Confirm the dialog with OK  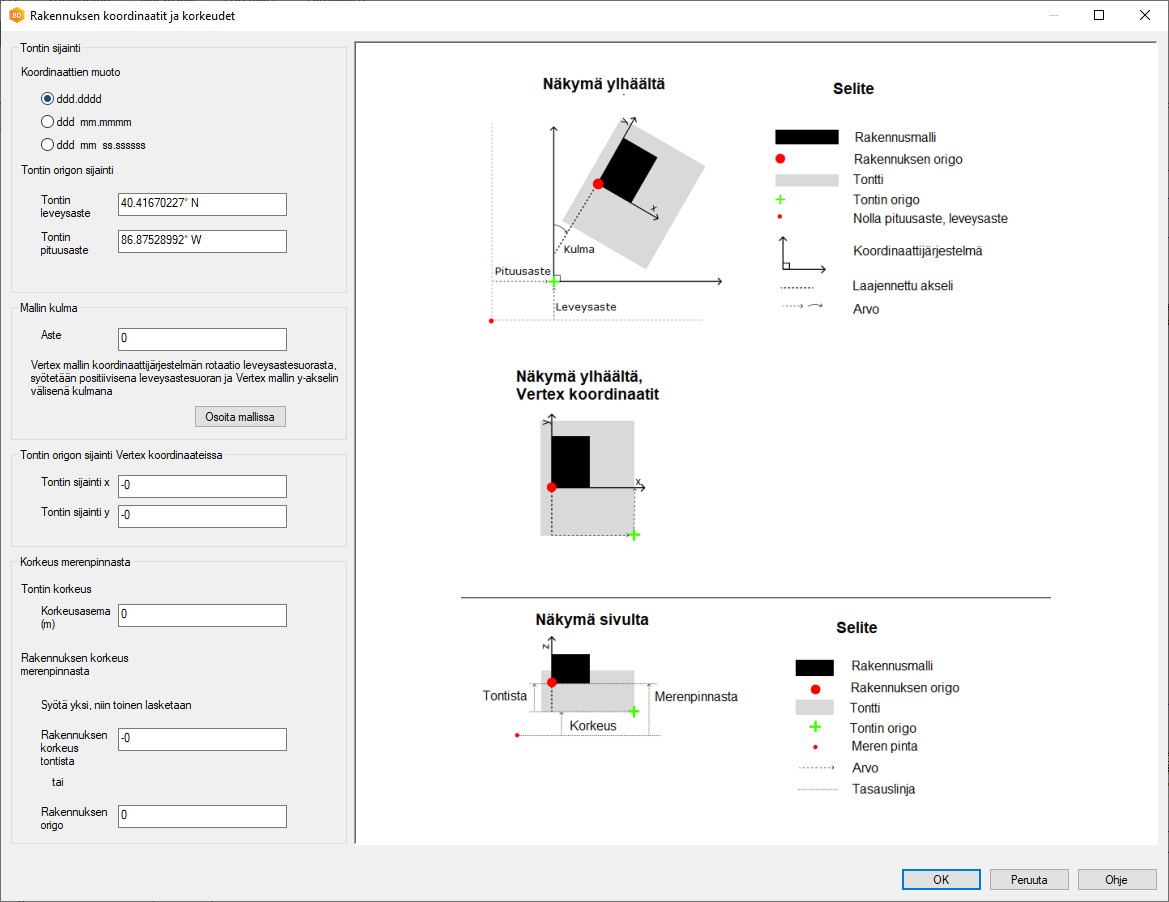pyautogui.click(x=940, y=880)
